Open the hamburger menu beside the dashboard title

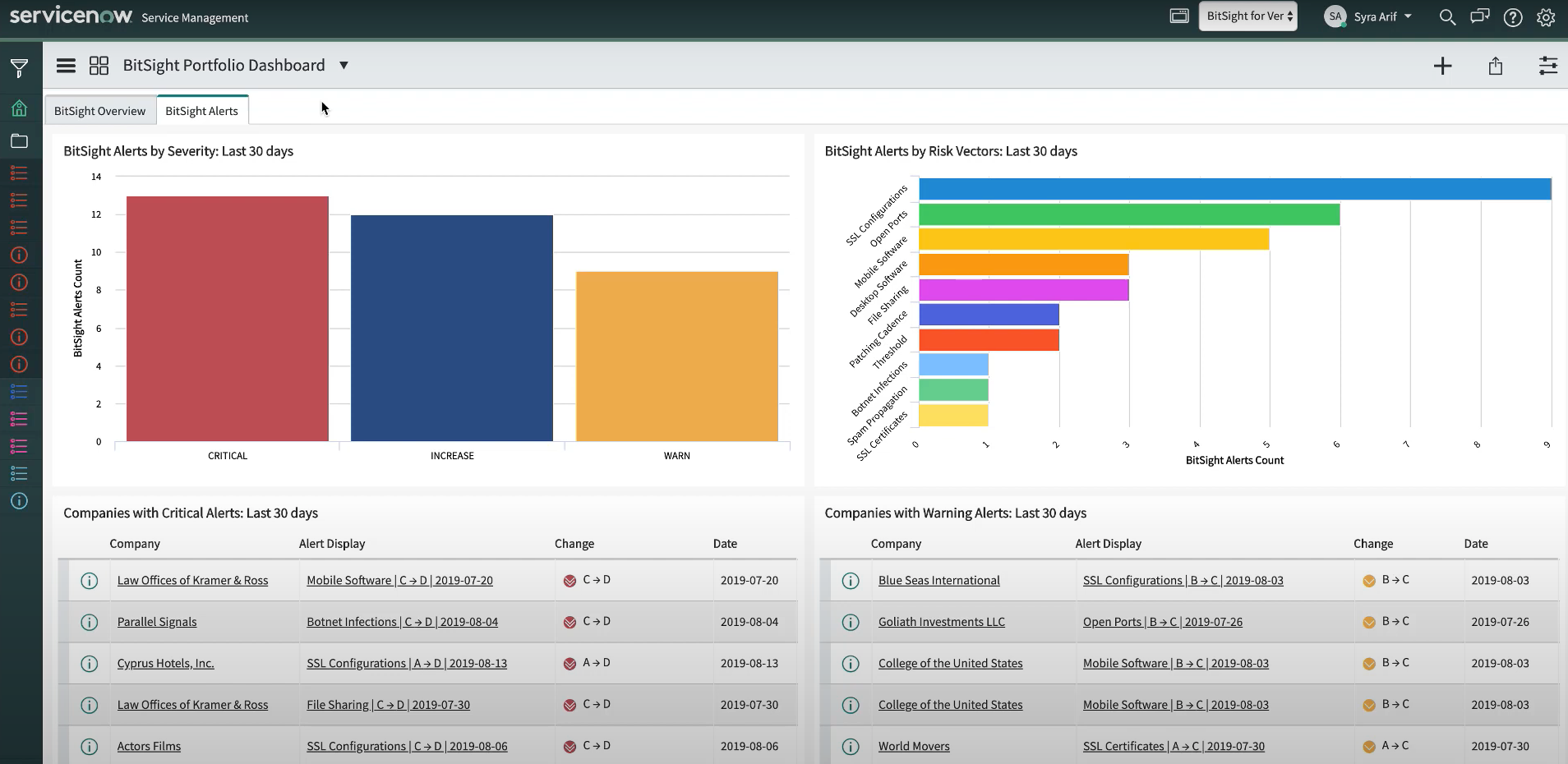65,65
